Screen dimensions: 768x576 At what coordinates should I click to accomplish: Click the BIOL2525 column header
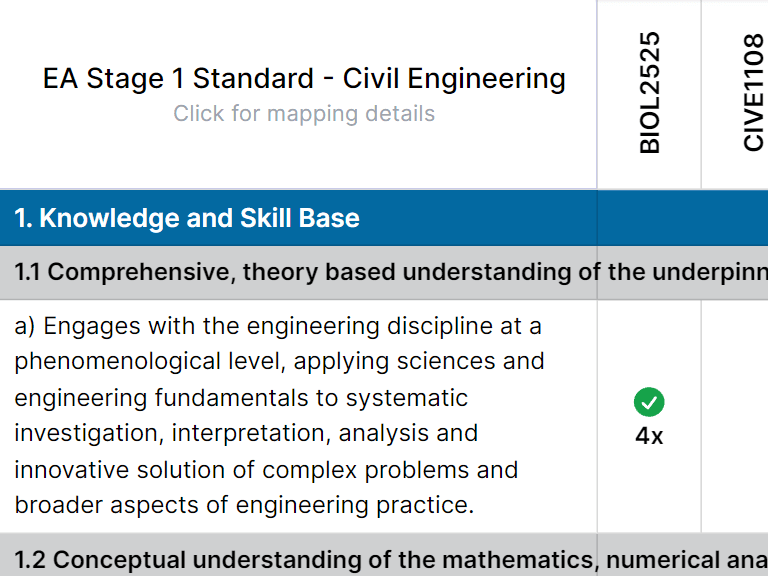(650, 93)
